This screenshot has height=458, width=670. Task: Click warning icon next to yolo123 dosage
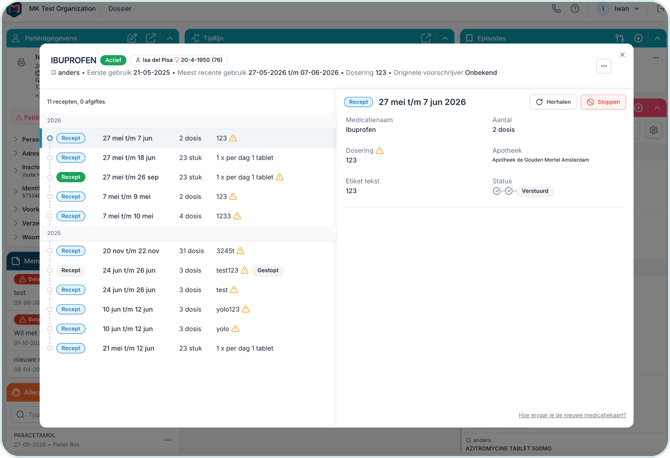(246, 309)
